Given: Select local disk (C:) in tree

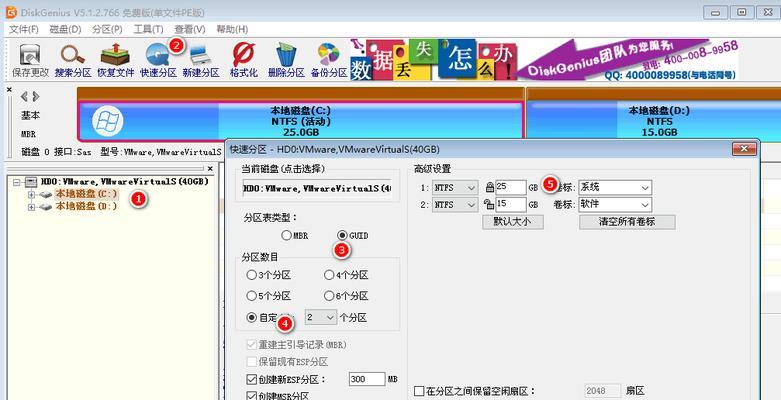Looking at the screenshot, I should pos(86,194).
